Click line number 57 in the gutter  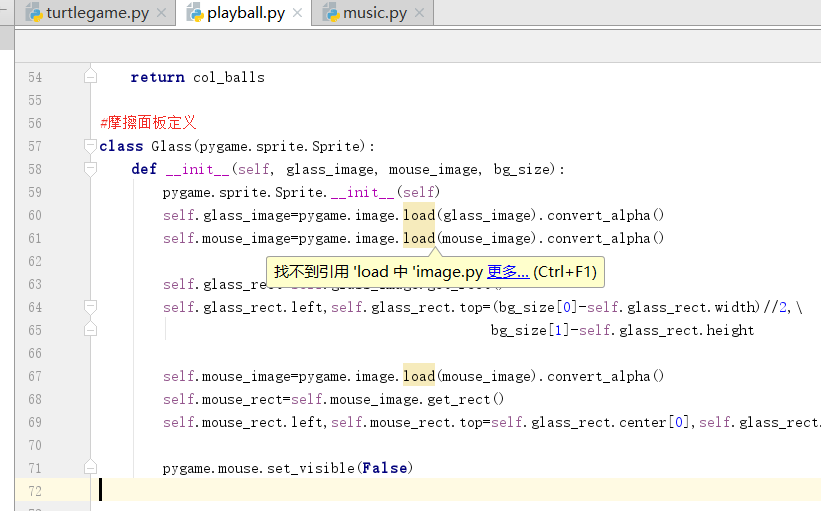tap(35, 146)
